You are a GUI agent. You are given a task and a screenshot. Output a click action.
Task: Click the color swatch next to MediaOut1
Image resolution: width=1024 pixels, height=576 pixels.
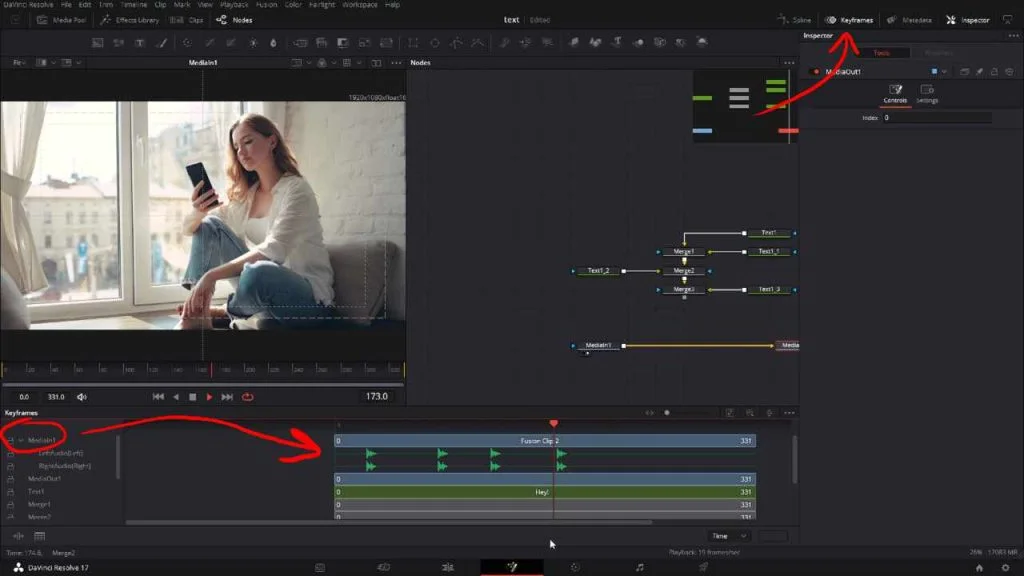click(936, 72)
